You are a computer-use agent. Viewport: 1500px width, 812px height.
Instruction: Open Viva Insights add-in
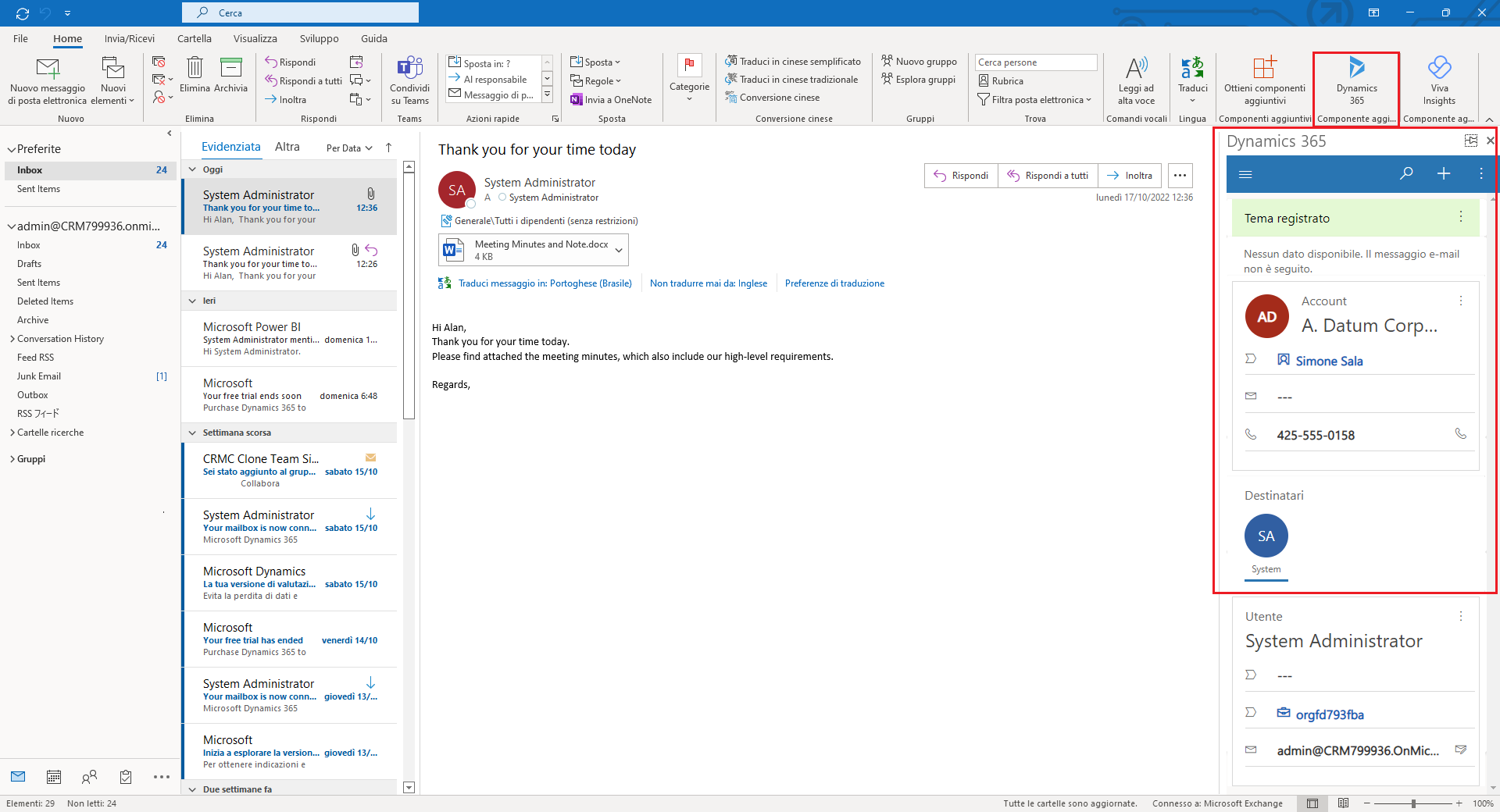point(1439,80)
